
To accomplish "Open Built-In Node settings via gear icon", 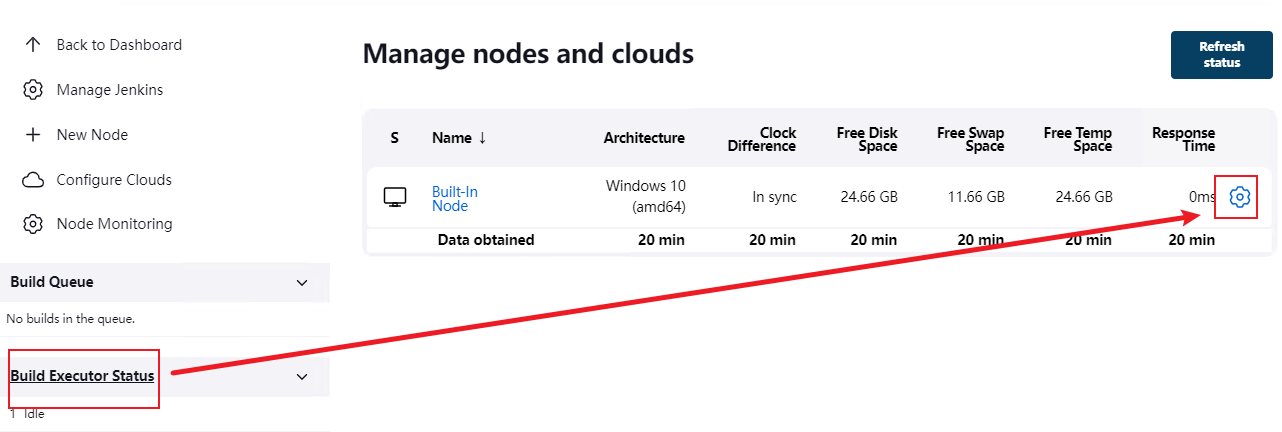I will tap(1239, 197).
